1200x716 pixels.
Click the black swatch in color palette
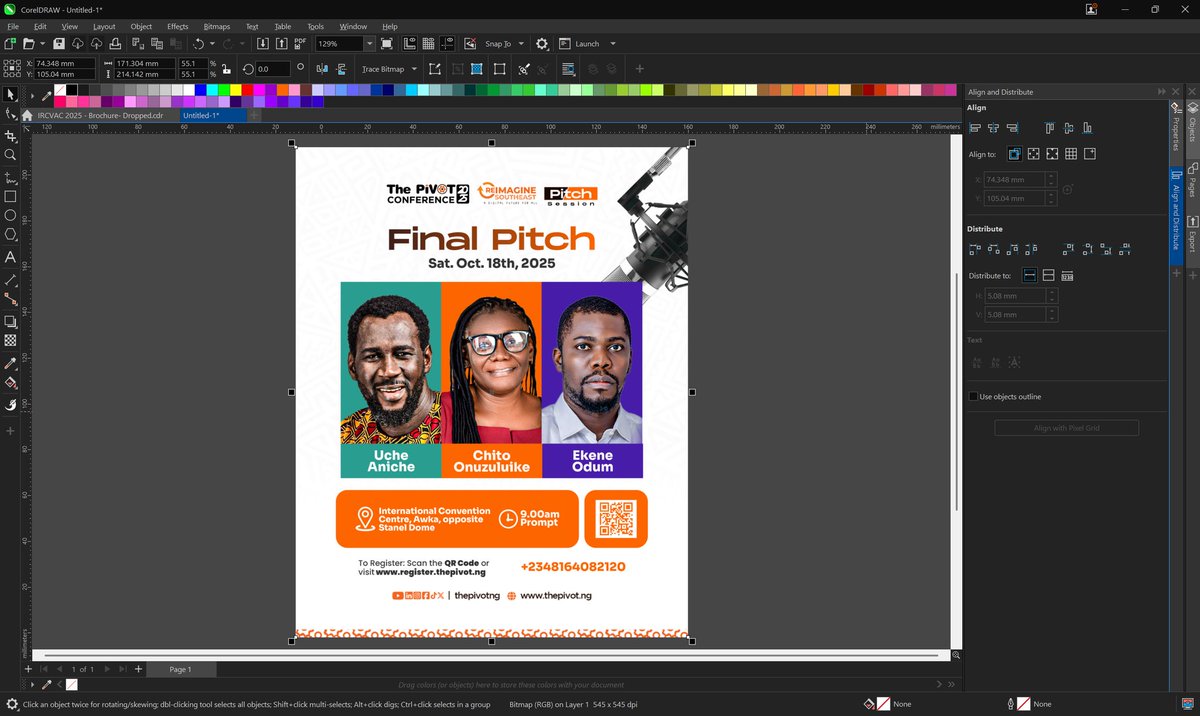pyautogui.click(x=72, y=90)
